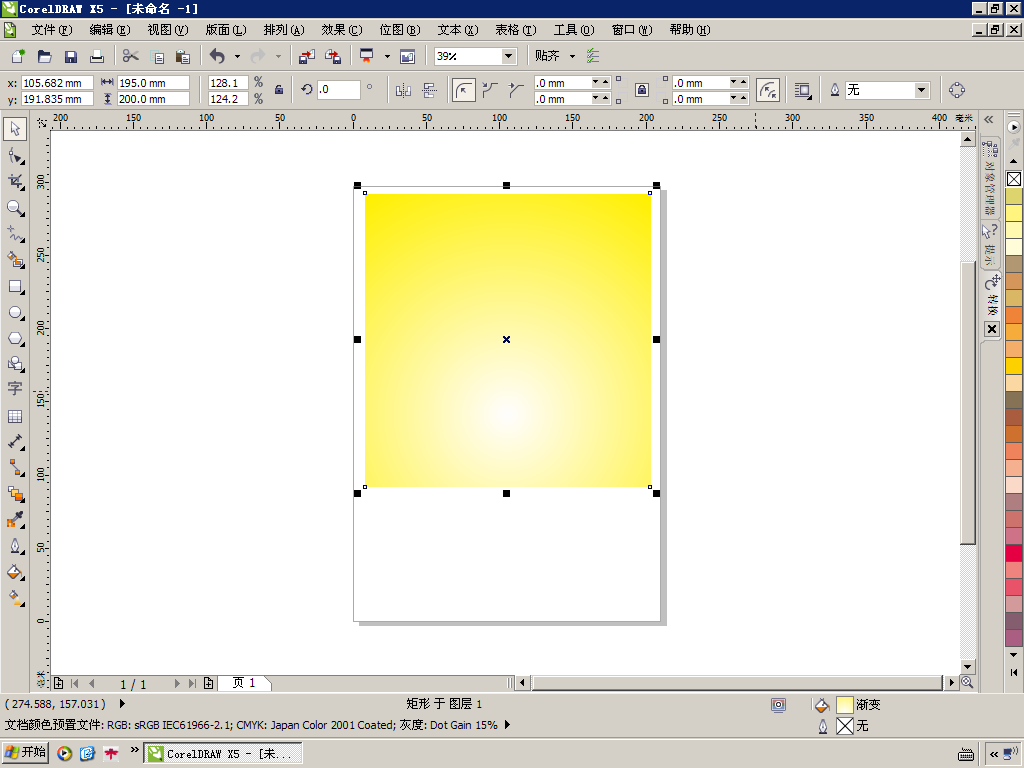Choose the round corner type
1024x768 pixels.
(x=464, y=90)
